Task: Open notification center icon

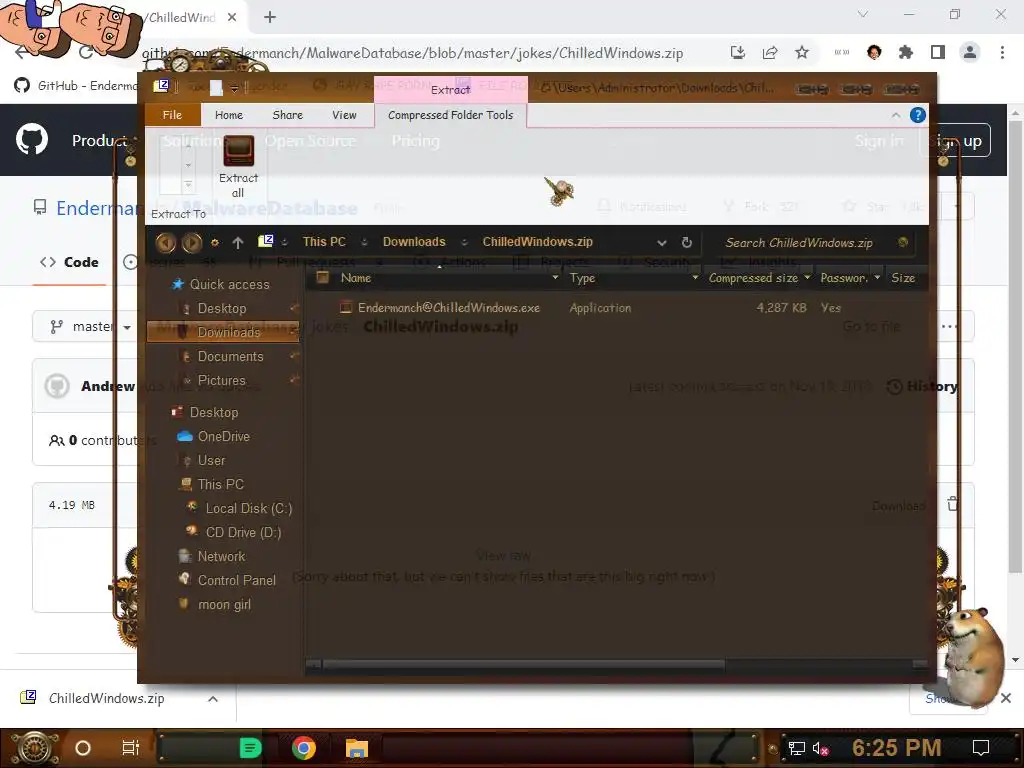Action: (x=980, y=748)
